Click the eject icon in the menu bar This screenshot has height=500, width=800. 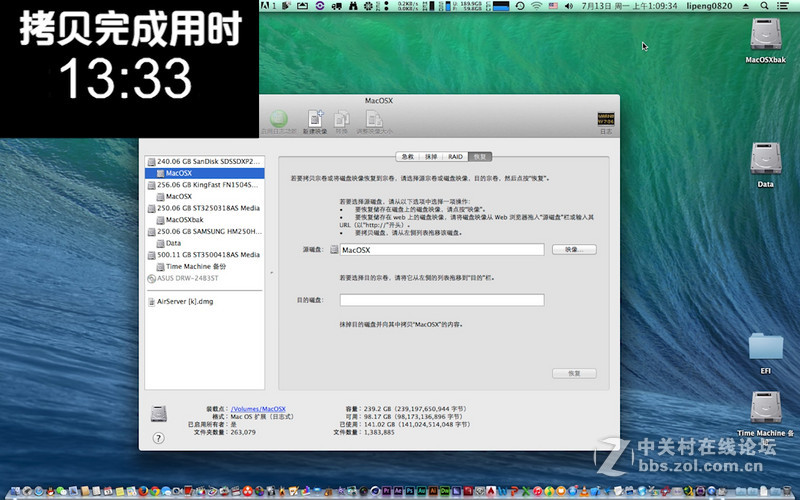pyautogui.click(x=746, y=6)
